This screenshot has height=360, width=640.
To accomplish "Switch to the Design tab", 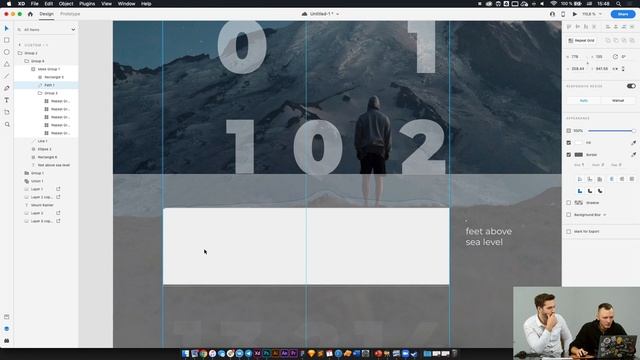I will click(47, 14).
